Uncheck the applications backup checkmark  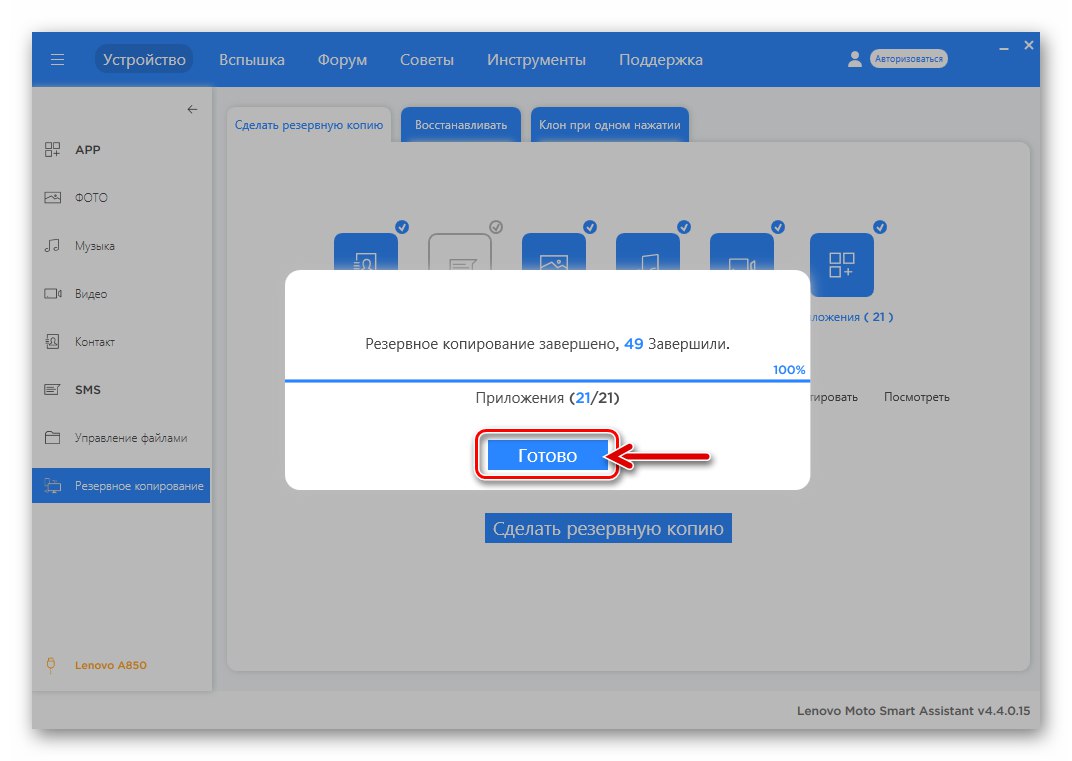880,227
